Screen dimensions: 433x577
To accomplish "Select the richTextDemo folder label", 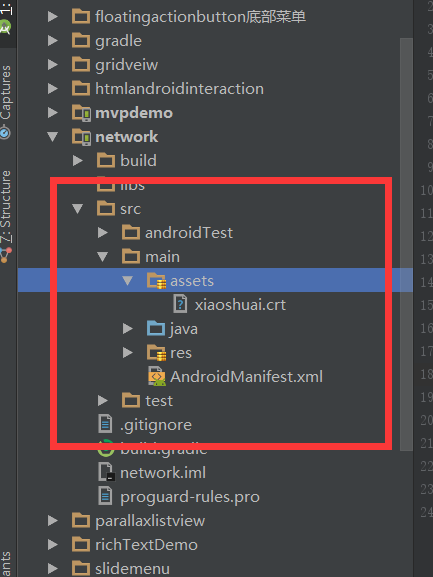I will [146, 545].
